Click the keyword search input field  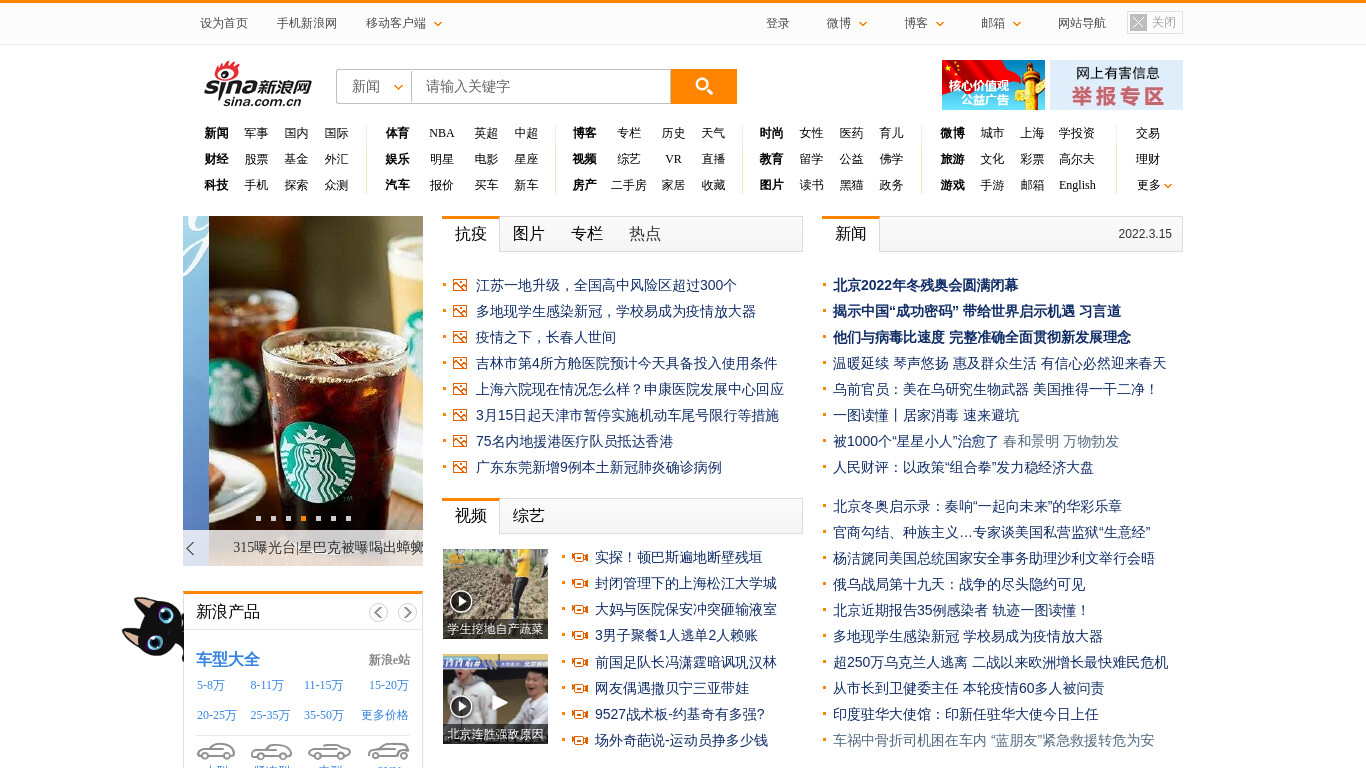(541, 86)
